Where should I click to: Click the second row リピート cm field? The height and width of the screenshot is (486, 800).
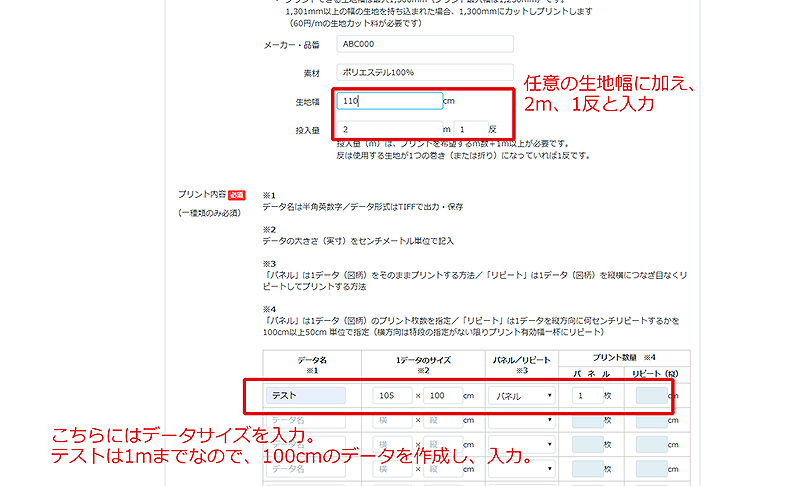[x=649, y=421]
